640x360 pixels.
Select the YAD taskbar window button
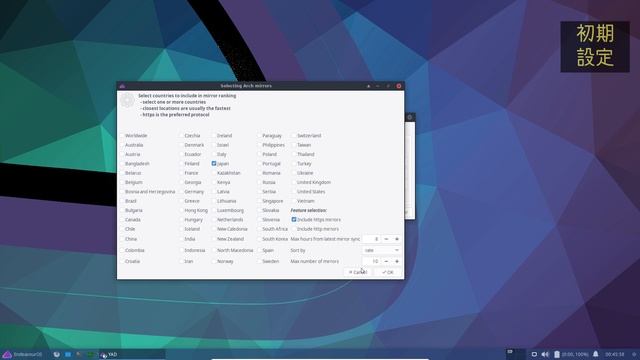(132, 354)
